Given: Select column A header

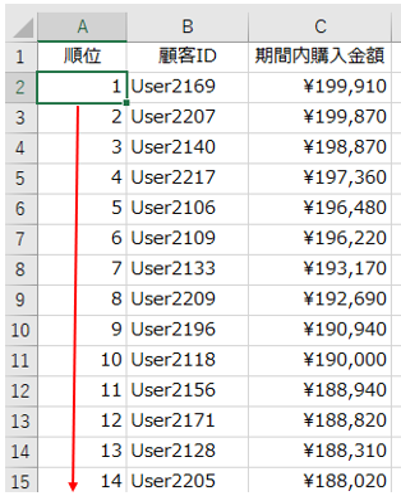Looking at the screenshot, I should [x=82, y=27].
